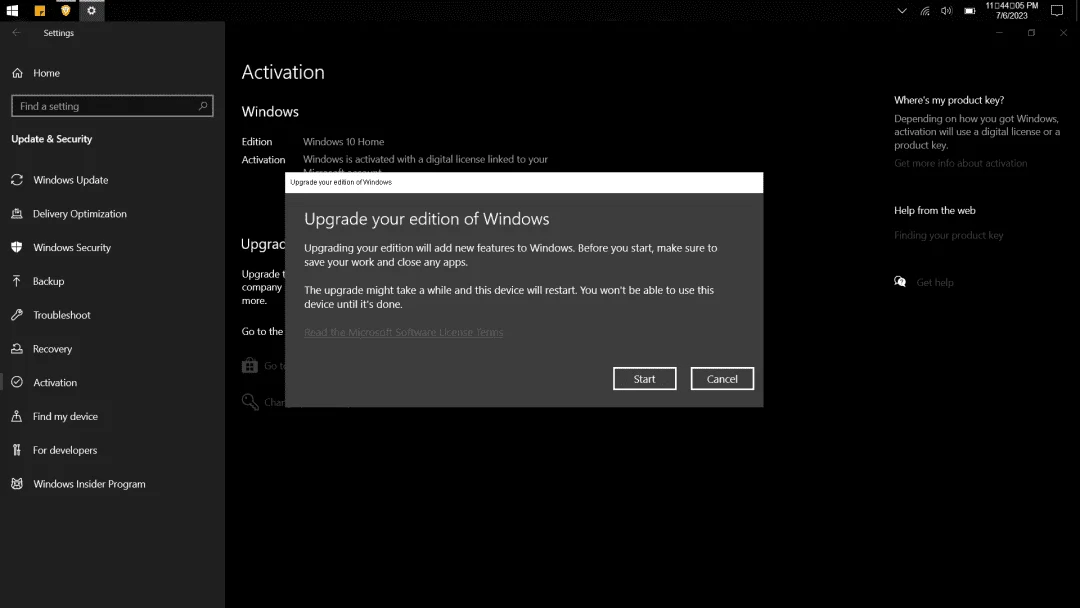
Task: Open Recovery settings
Action: pyautogui.click(x=52, y=348)
